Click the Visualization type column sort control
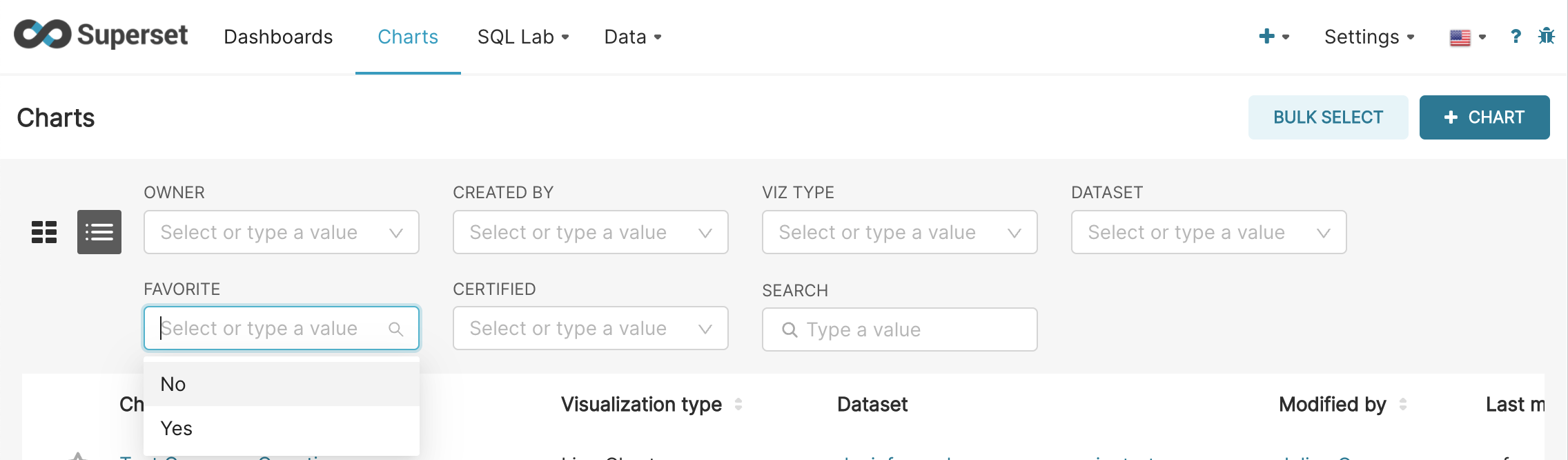Image resolution: width=1568 pixels, height=460 pixels. [738, 405]
